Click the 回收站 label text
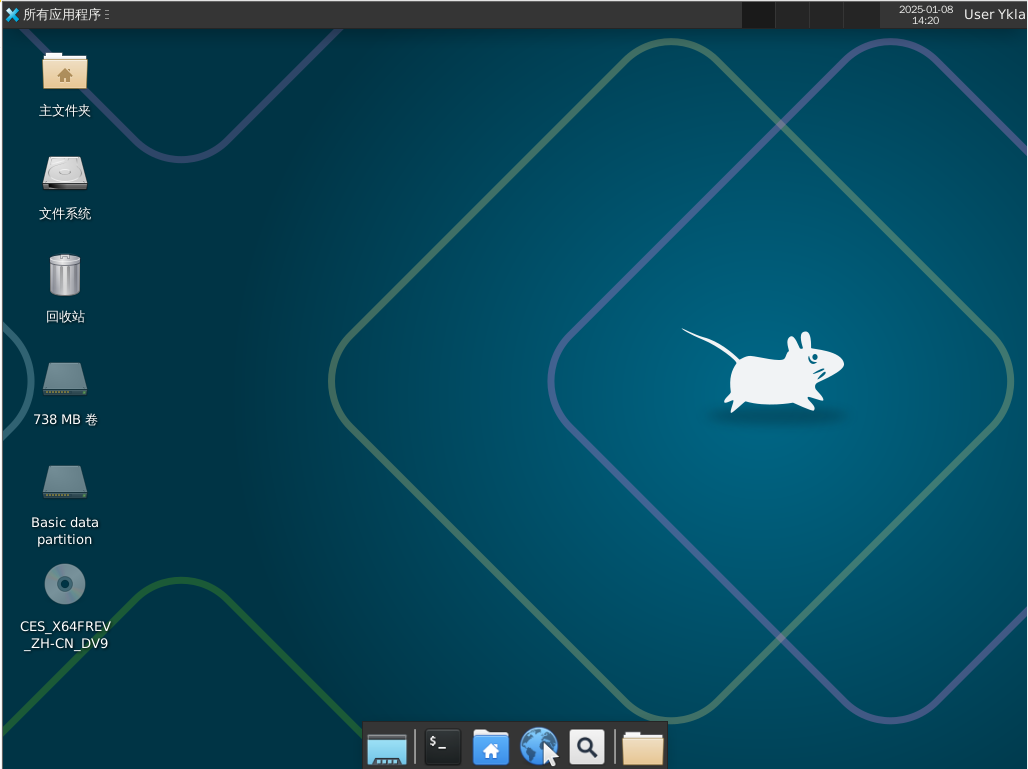1028x769 pixels. 65,317
